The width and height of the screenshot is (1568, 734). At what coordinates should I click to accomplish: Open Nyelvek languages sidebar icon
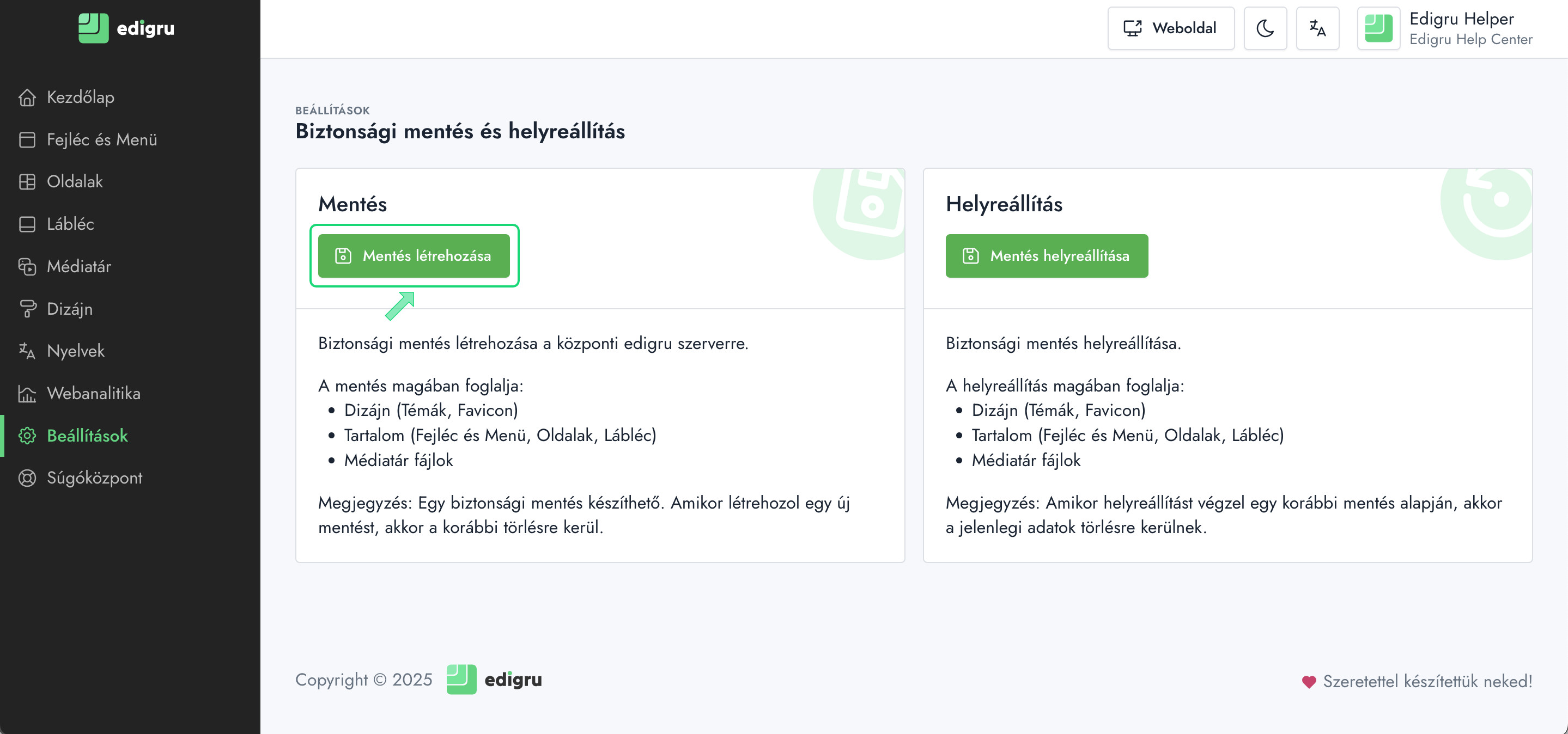point(27,351)
